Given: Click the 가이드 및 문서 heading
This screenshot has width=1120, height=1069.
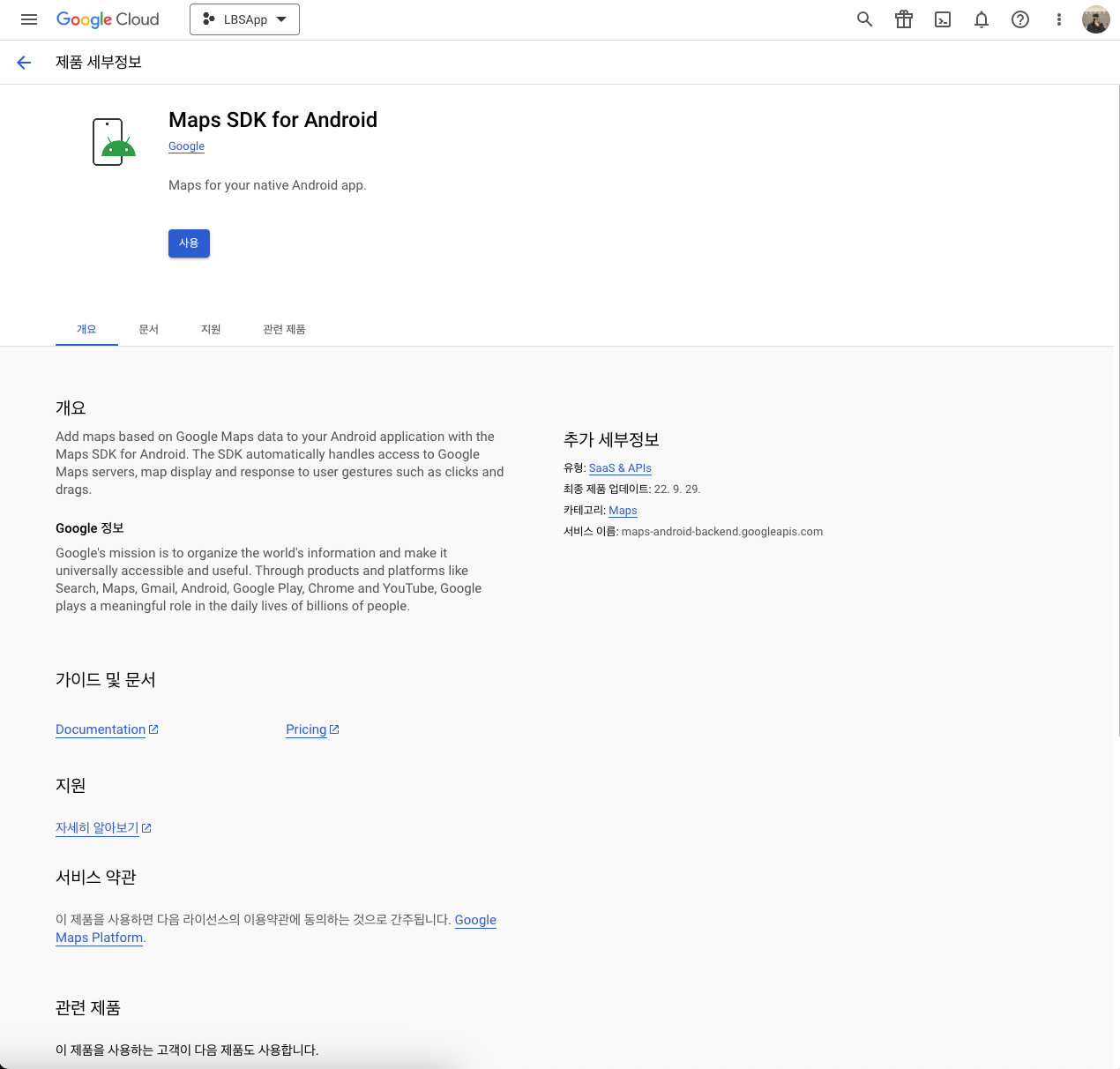Looking at the screenshot, I should pos(106,680).
